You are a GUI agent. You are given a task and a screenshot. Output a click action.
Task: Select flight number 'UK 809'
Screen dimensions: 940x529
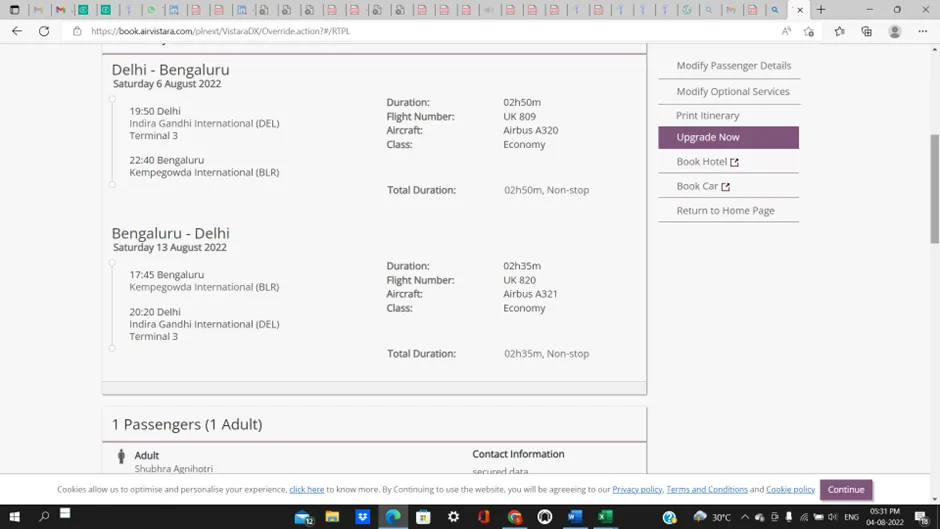(x=519, y=116)
